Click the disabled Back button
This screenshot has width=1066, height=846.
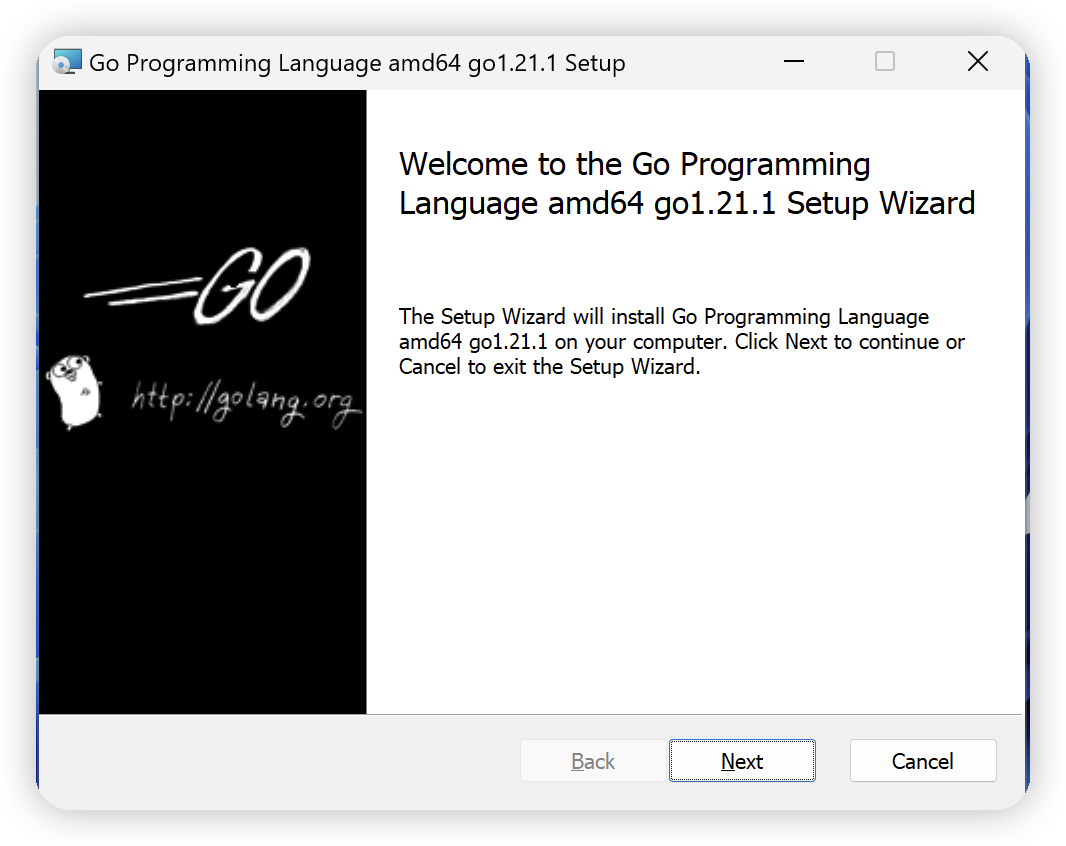[593, 760]
